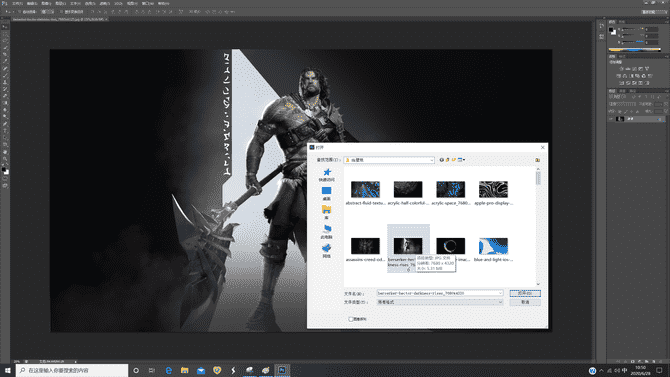
Task: Open the Image menu
Action: 46,3
